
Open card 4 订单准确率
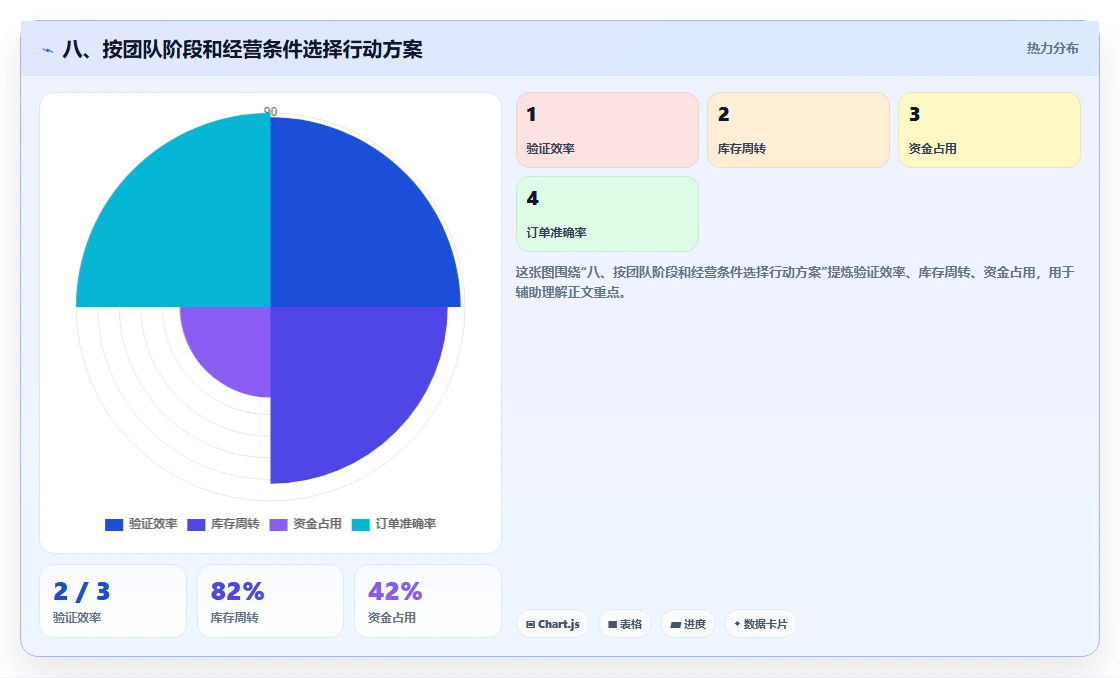[x=607, y=214]
